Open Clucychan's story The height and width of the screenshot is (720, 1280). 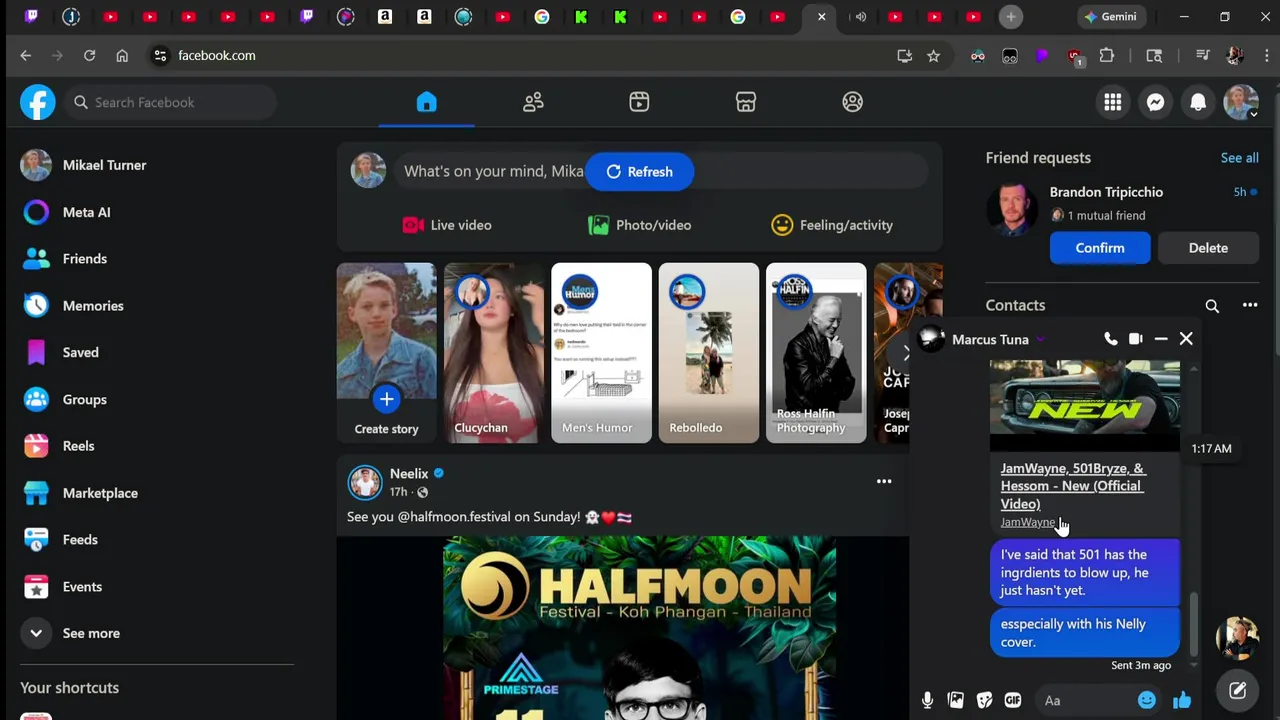[x=494, y=352]
